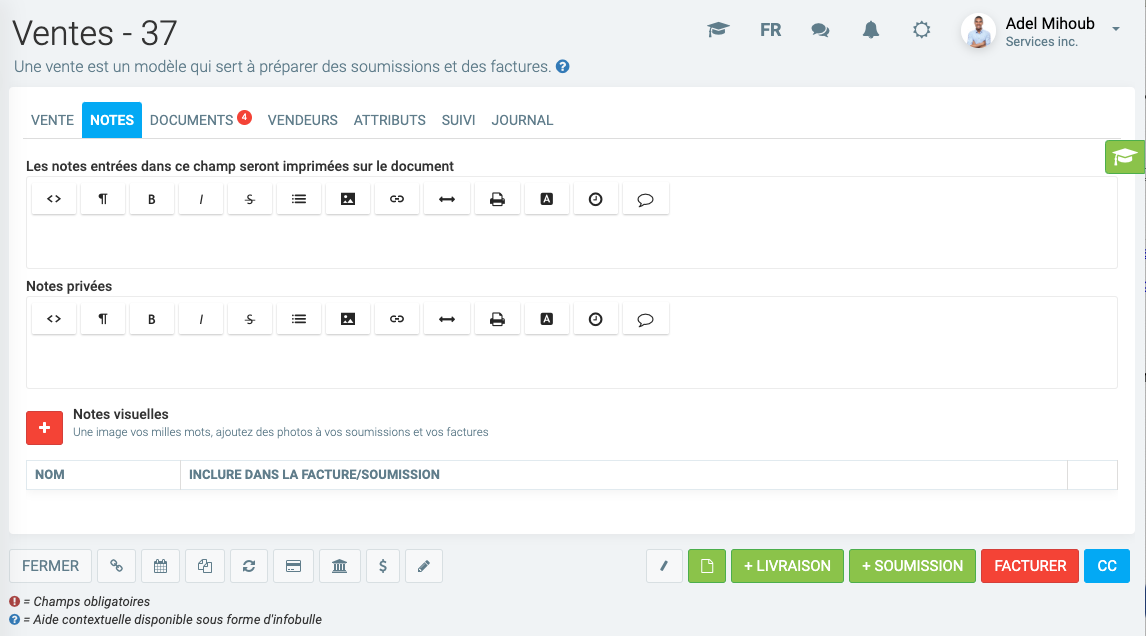
Task: Toggle strikethrough in the printed notes editor
Action: pos(250,199)
